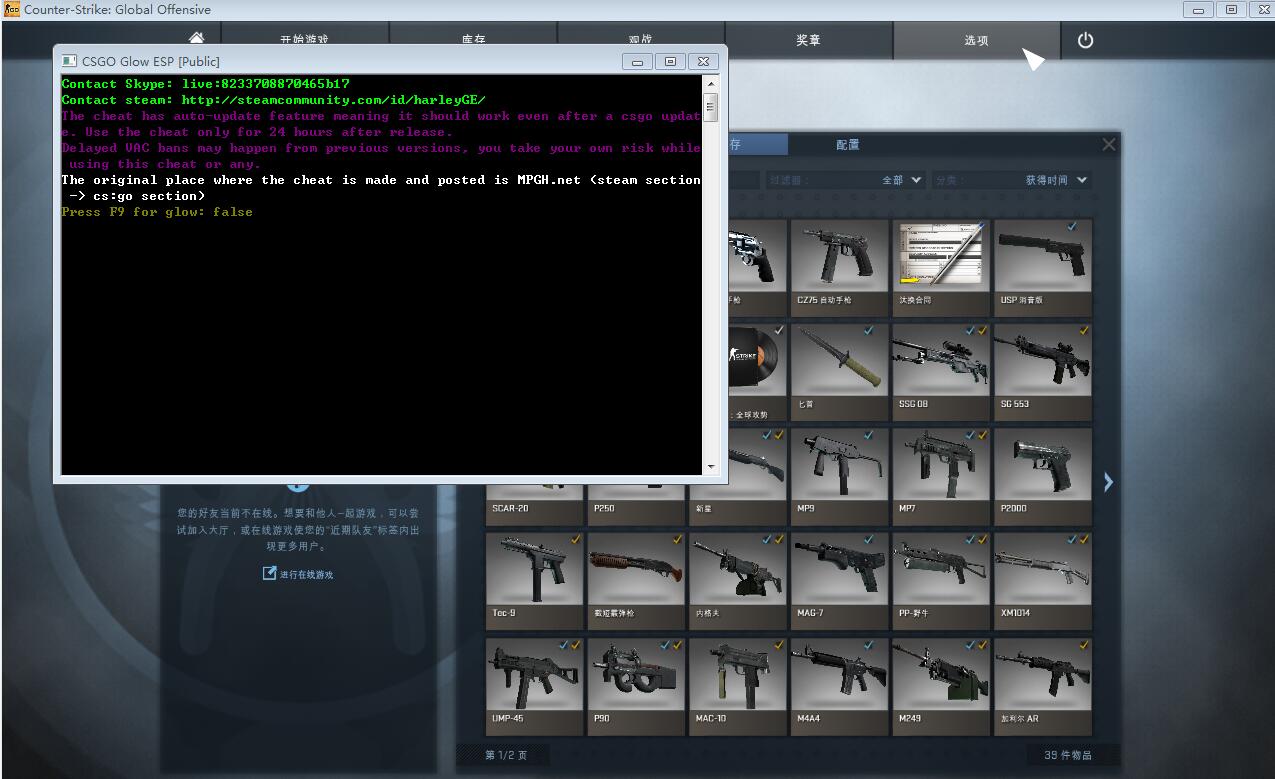1275x779 pixels.
Task: Switch to the 配置 tab
Action: 848,145
